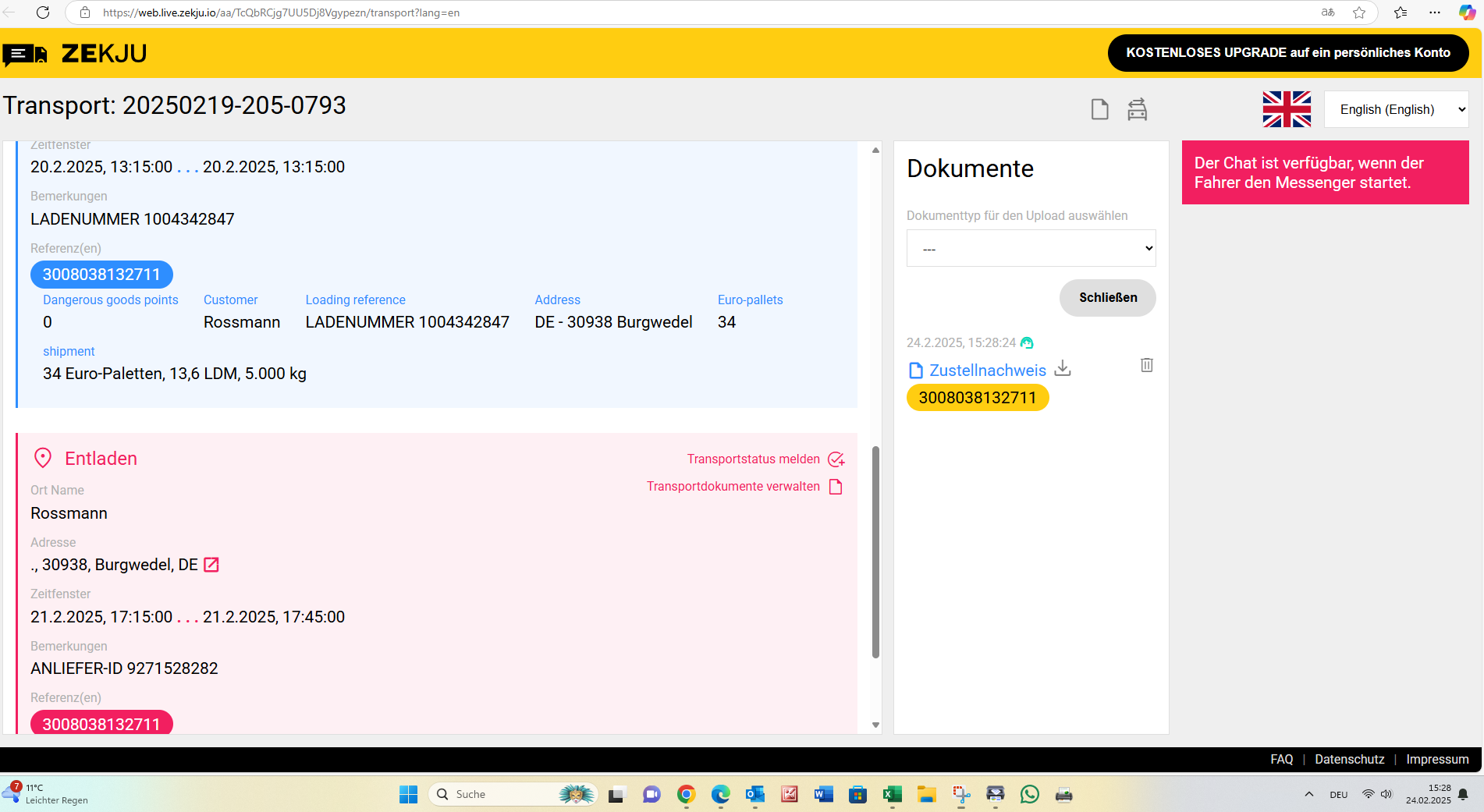The width and height of the screenshot is (1484, 812).
Task: Click the DE - 30938 Burgwedel address value
Action: pos(613,322)
